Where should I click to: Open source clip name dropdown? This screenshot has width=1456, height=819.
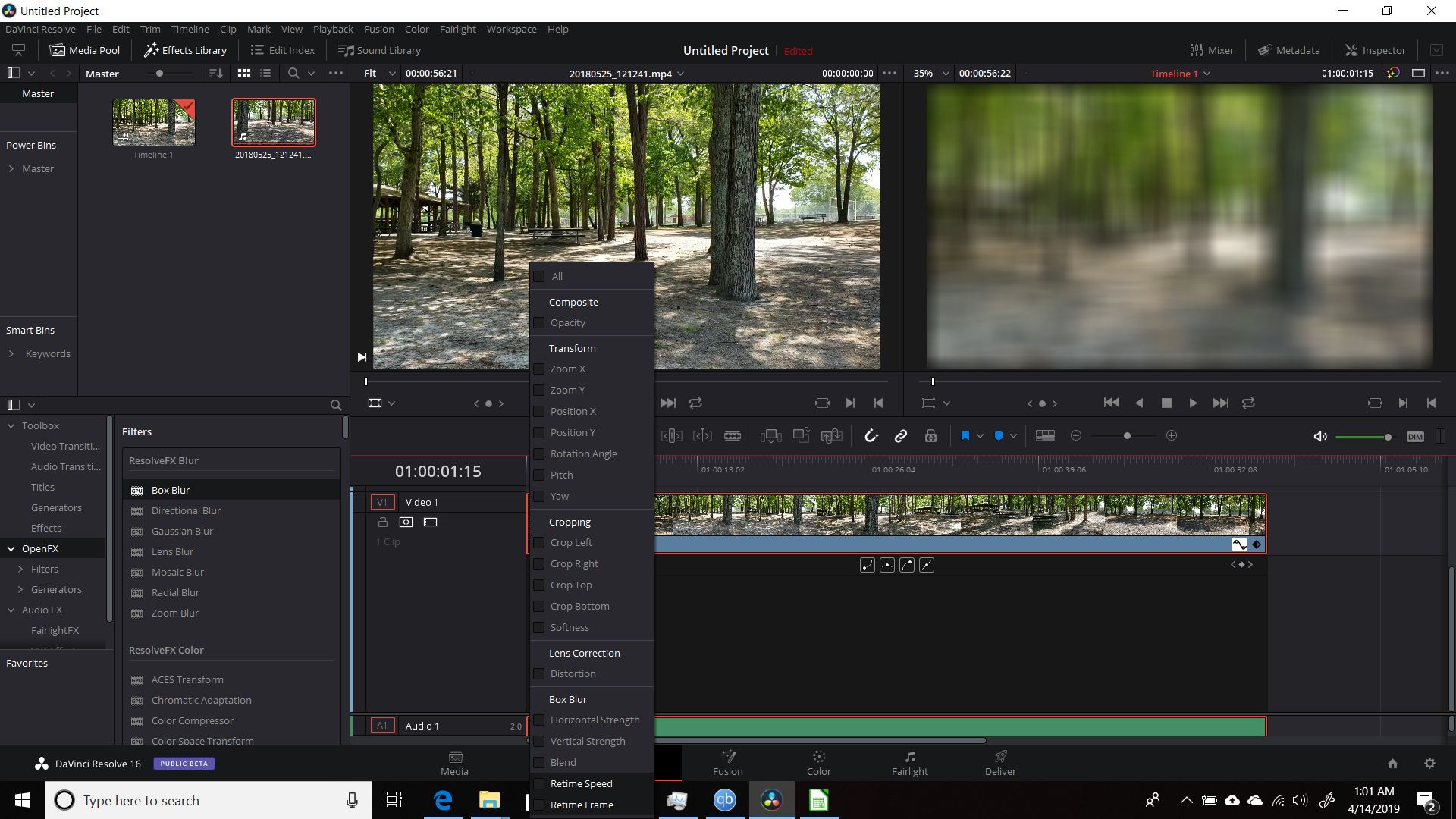pyautogui.click(x=626, y=73)
